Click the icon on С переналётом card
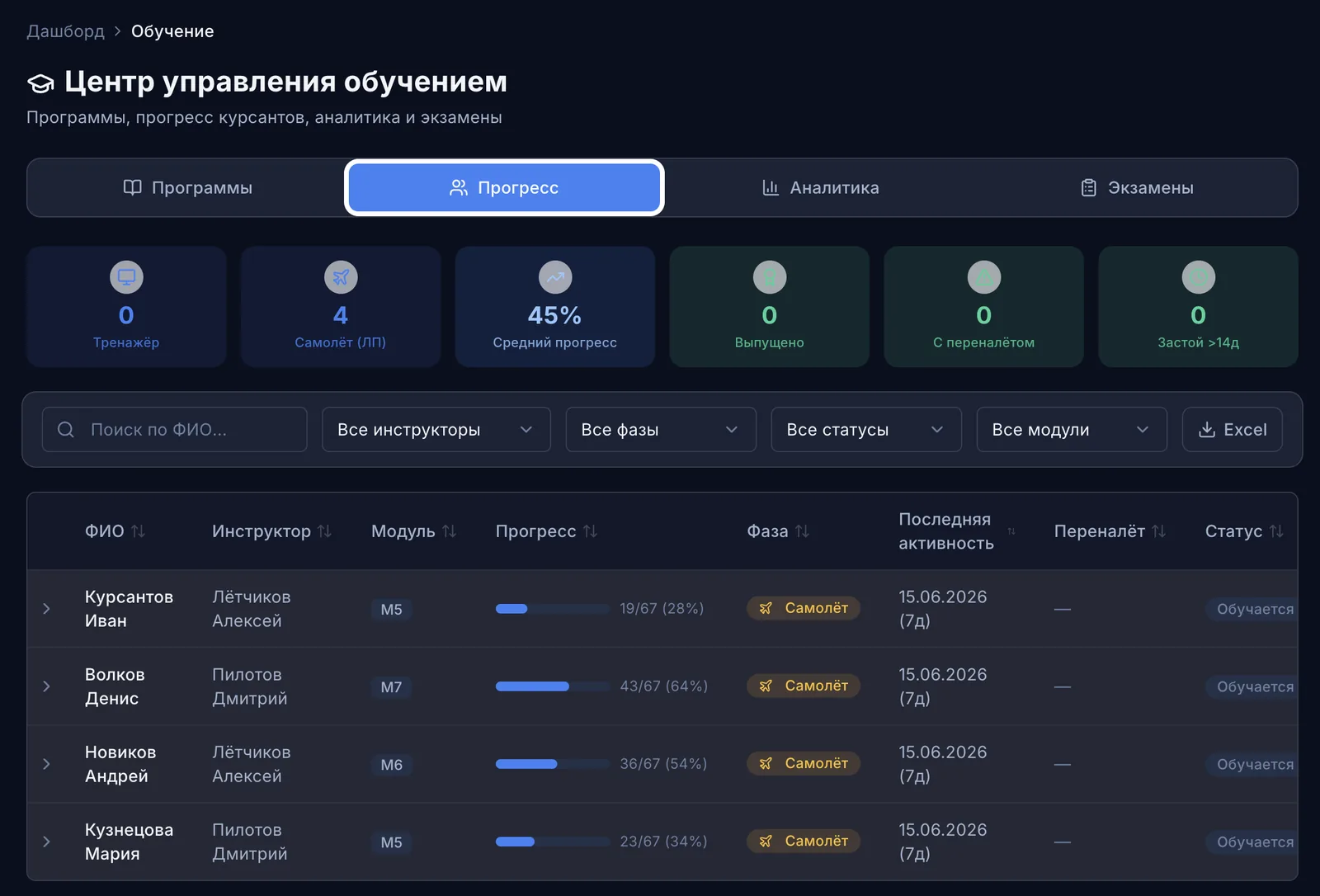This screenshot has height=896, width=1320. (x=984, y=277)
